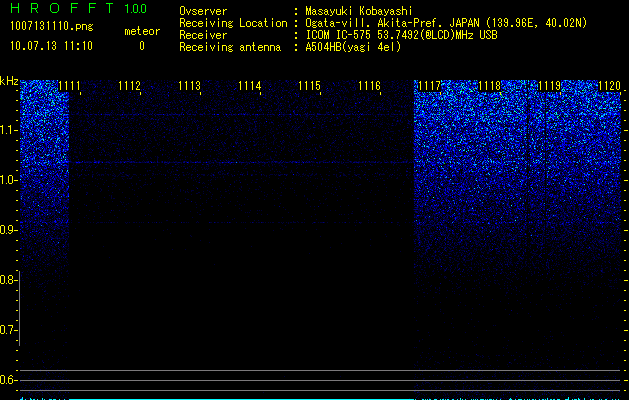This screenshot has width=629, height=400.
Task: Click the 1113 time marker
Action: 189,86
